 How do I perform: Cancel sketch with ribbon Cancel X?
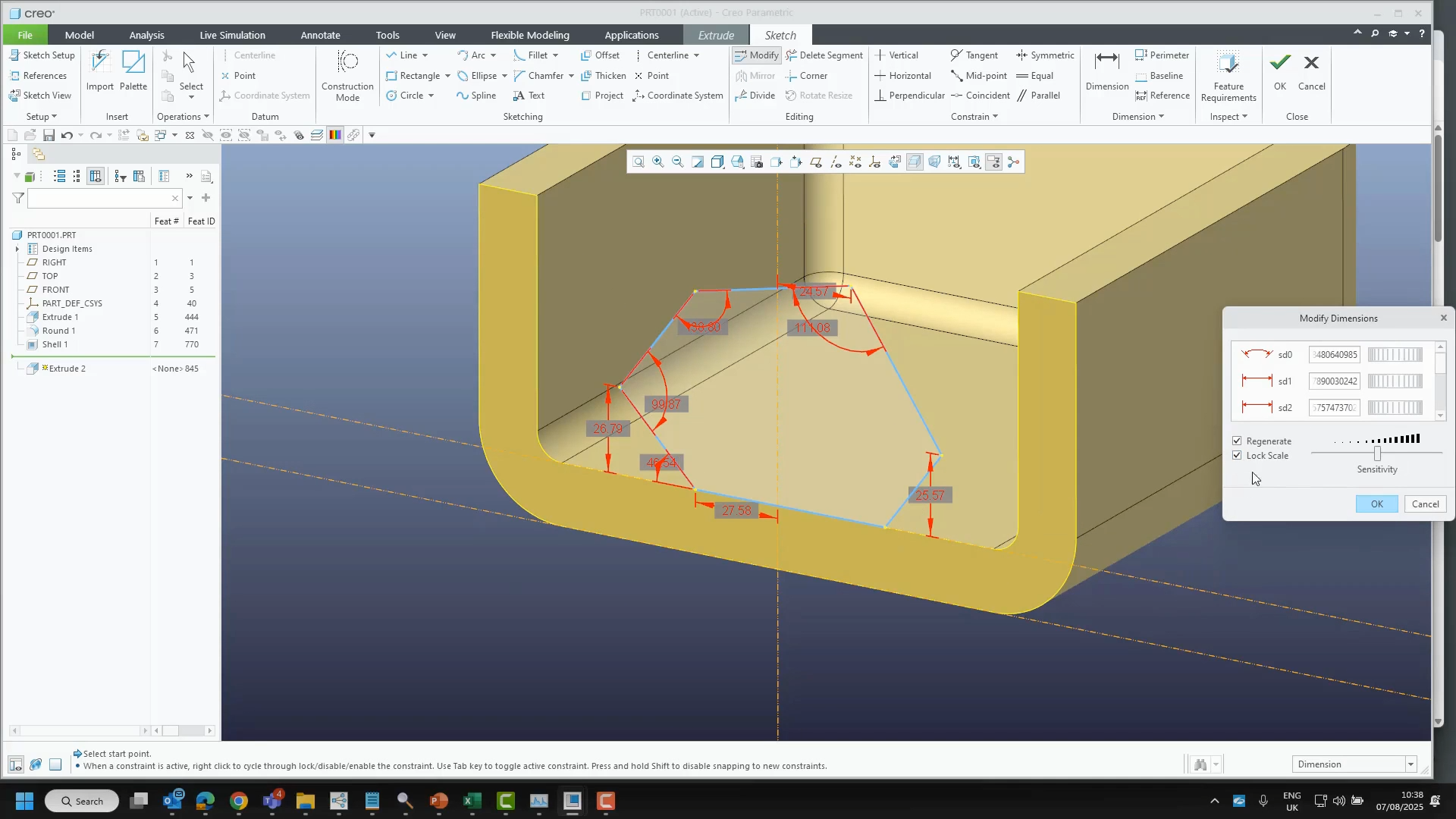point(1312,71)
